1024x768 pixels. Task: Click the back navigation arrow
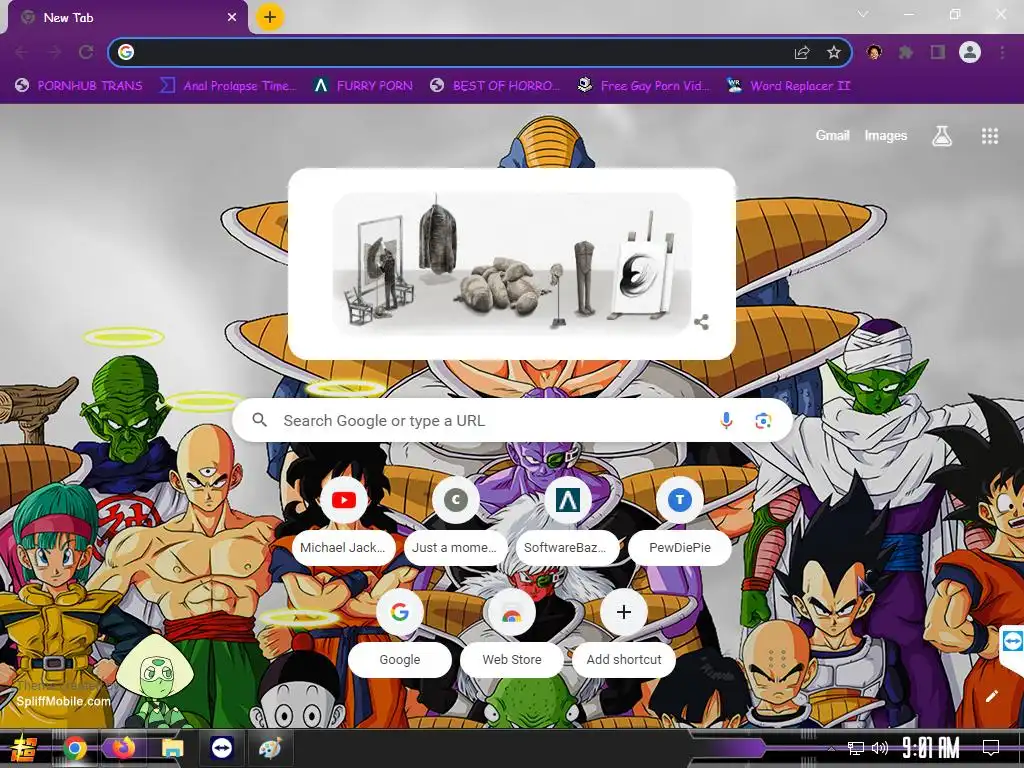pyautogui.click(x=22, y=52)
